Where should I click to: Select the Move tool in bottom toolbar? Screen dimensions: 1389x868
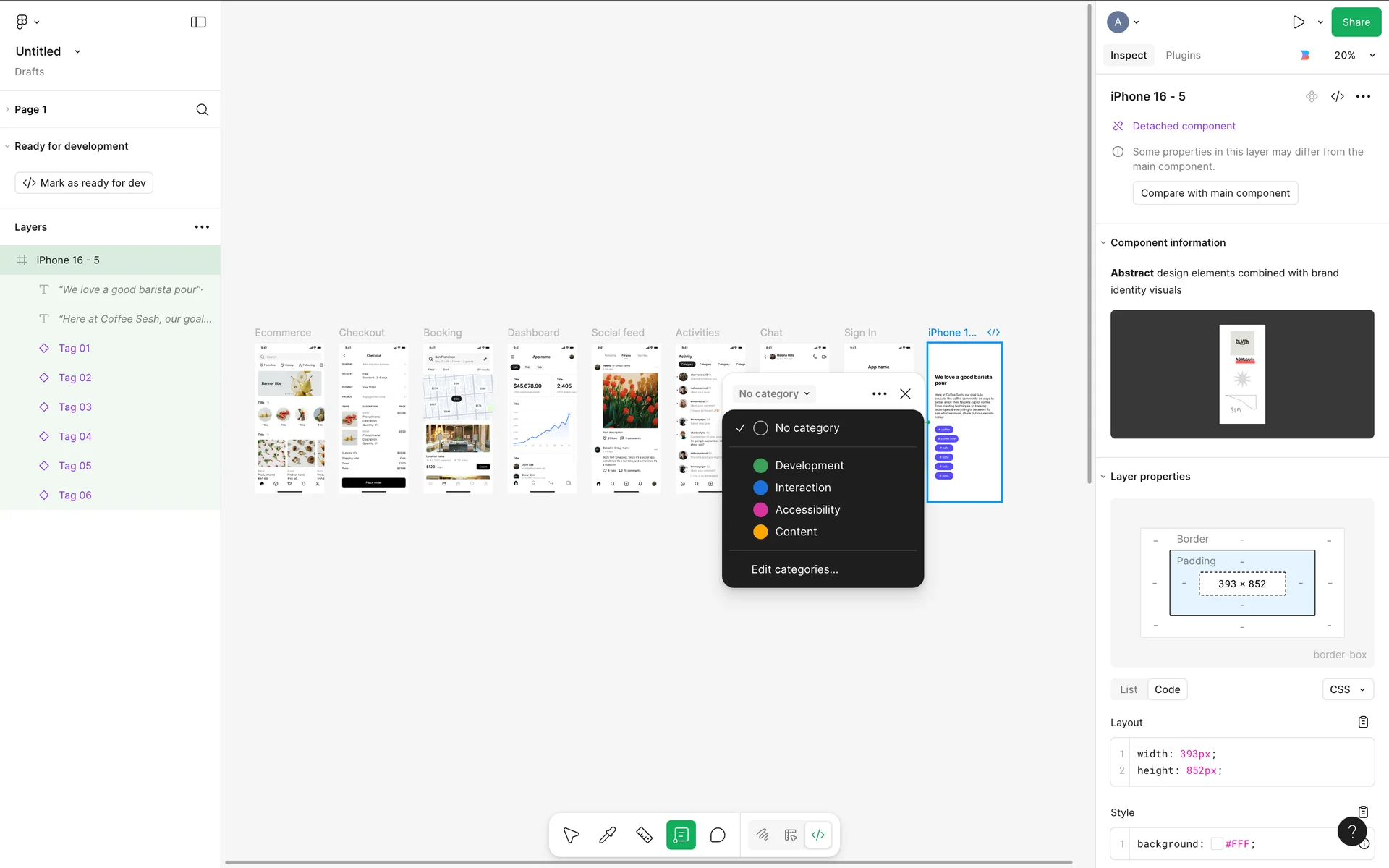(571, 835)
